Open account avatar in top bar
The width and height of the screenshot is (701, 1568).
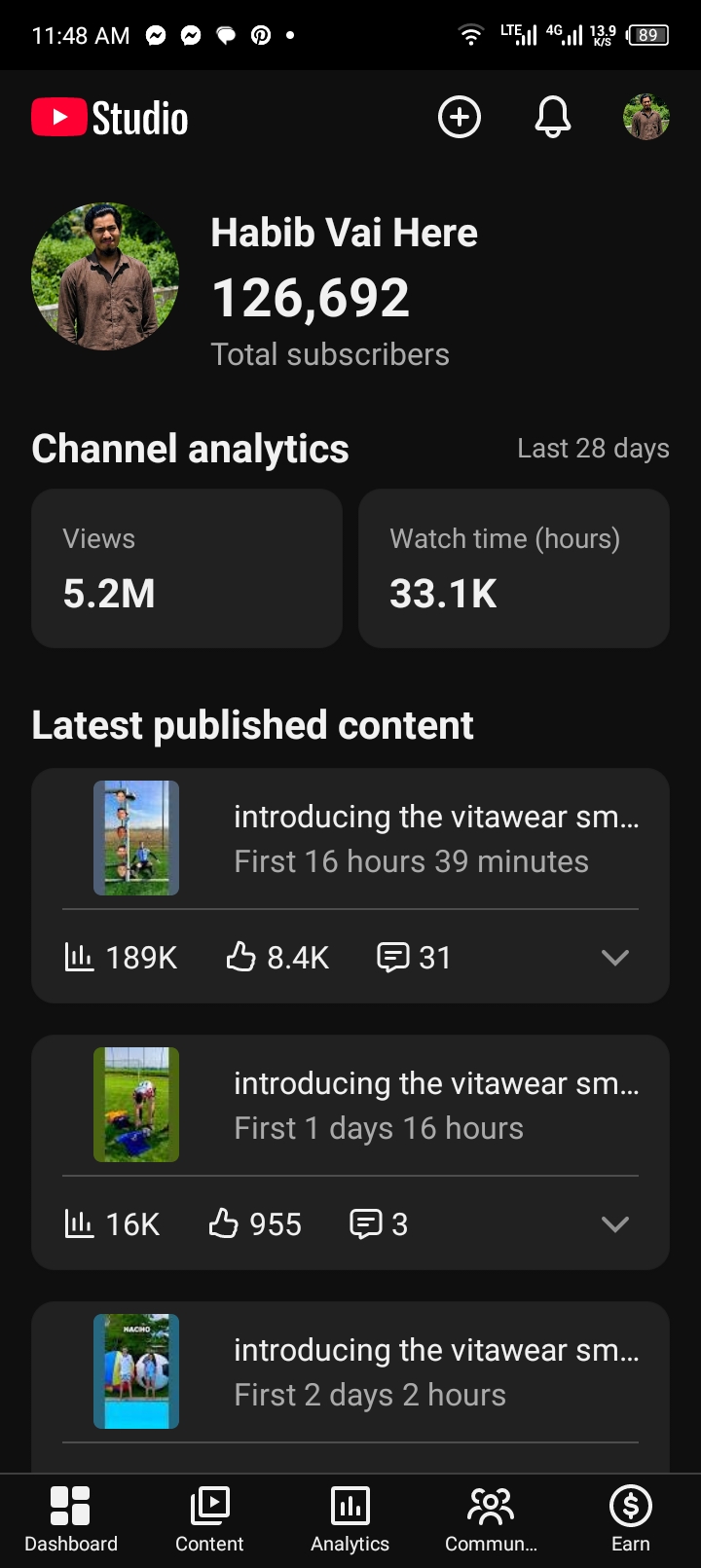[646, 118]
